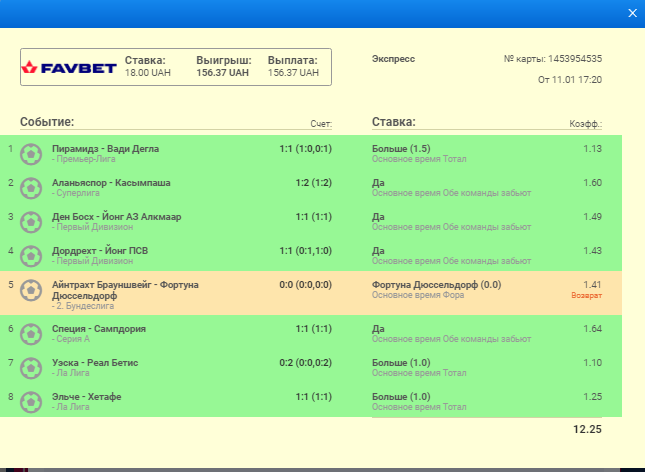The height and width of the screenshot is (472, 645).
Task: Click the Ставка column header above bets
Action: (393, 122)
